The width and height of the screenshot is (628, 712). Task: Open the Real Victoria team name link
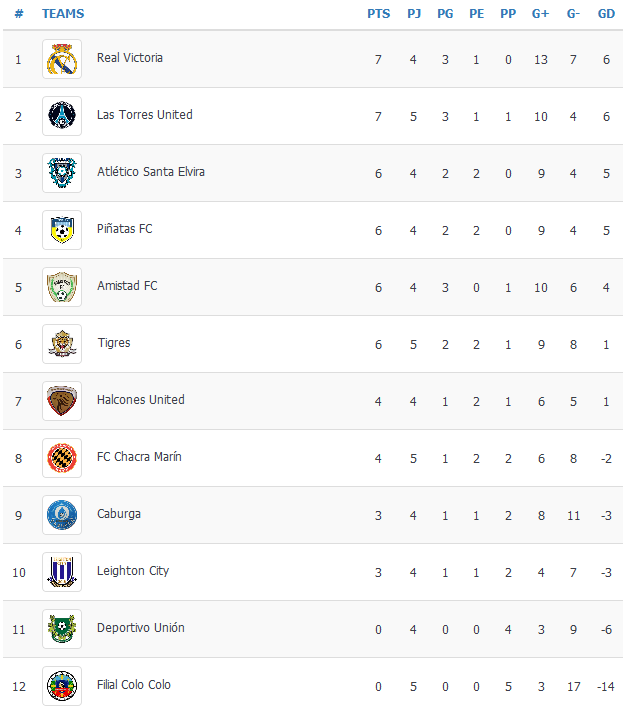click(x=130, y=58)
